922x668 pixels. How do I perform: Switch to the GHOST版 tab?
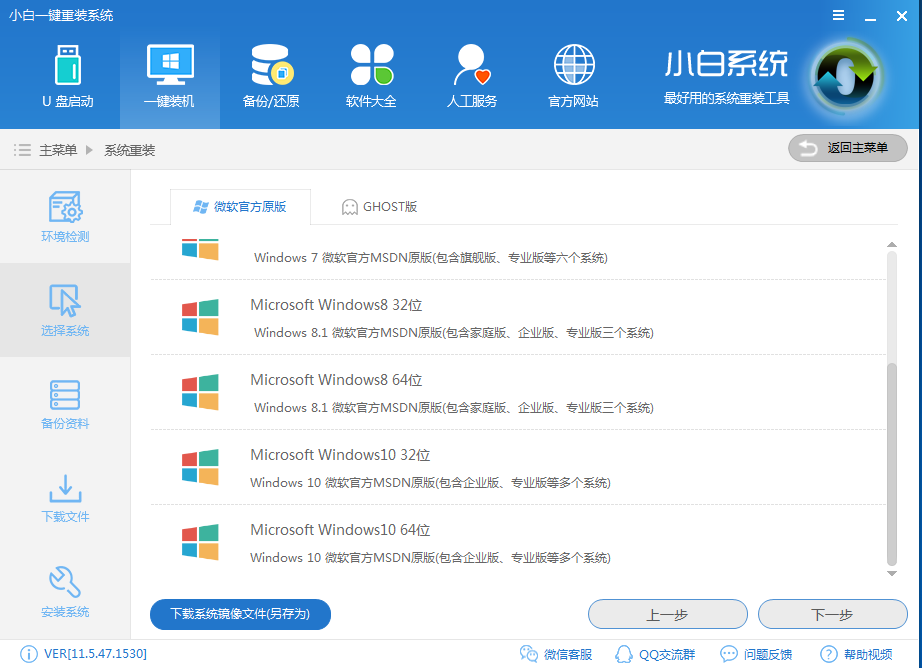click(x=380, y=207)
